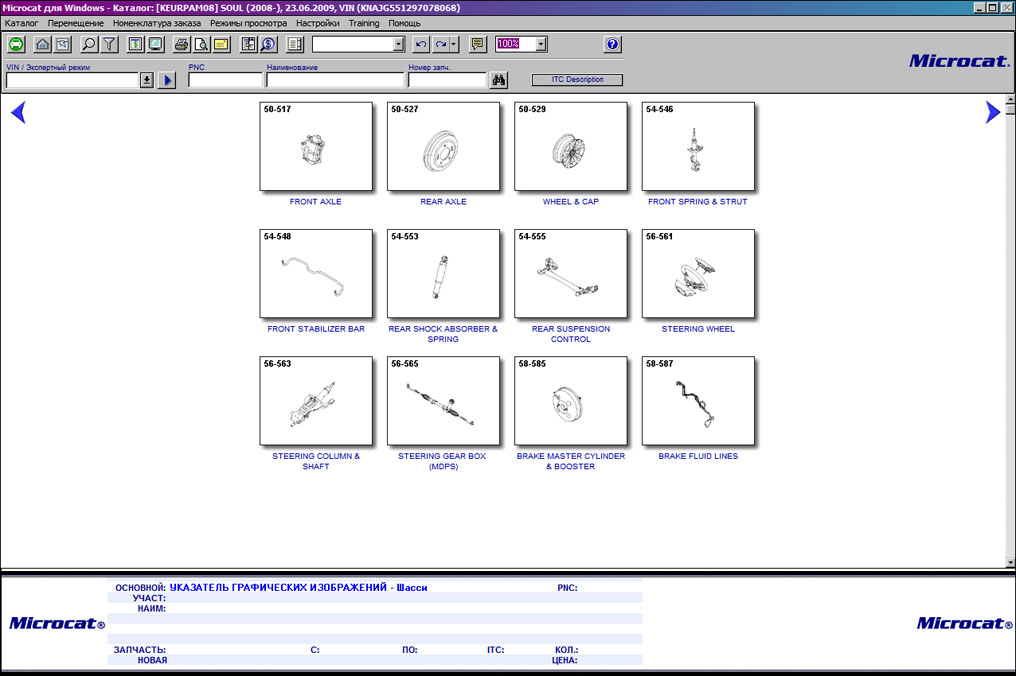Viewport: 1016px width, 676px height.
Task: Open print preview with magnifier page icon
Action: tap(201, 44)
